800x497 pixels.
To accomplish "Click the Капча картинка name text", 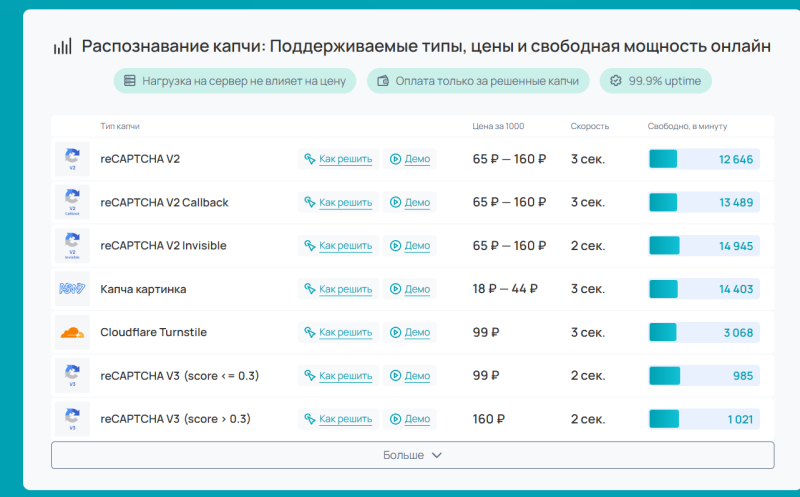I will click(x=143, y=289).
